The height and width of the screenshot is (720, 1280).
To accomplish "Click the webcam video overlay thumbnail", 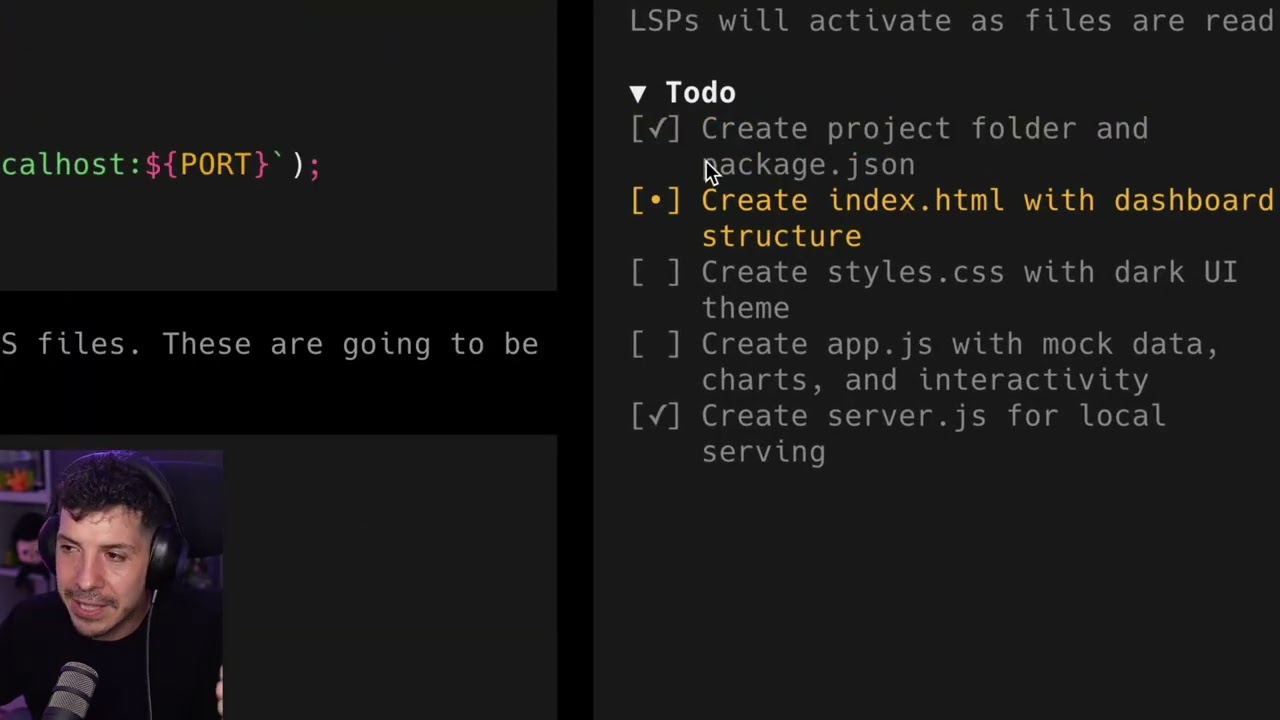I will [x=111, y=585].
